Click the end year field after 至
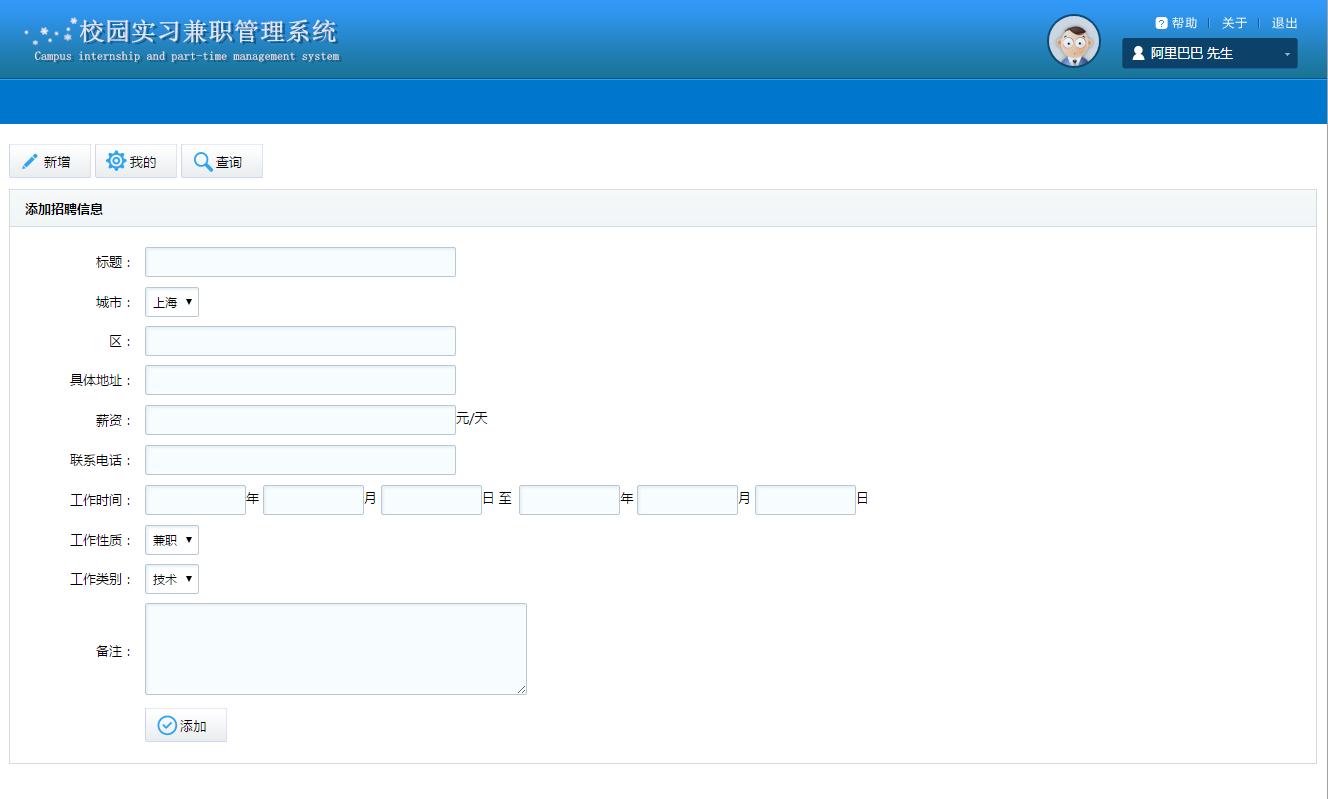The image size is (1328, 799). (x=569, y=500)
